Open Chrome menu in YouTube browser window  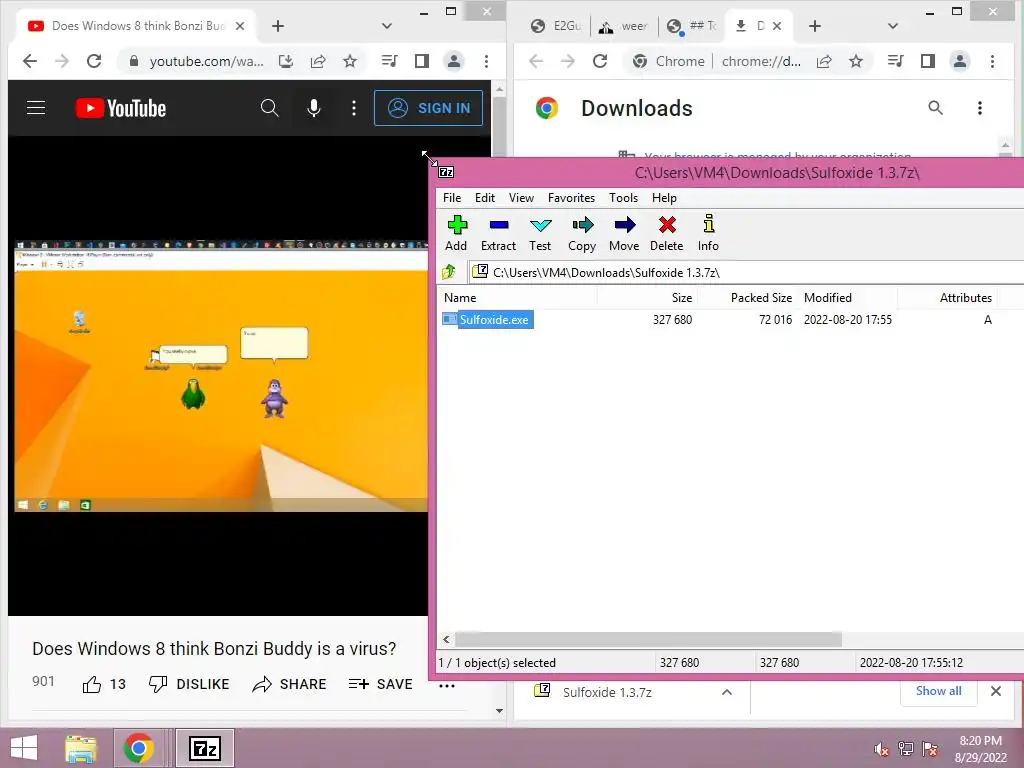pos(487,61)
